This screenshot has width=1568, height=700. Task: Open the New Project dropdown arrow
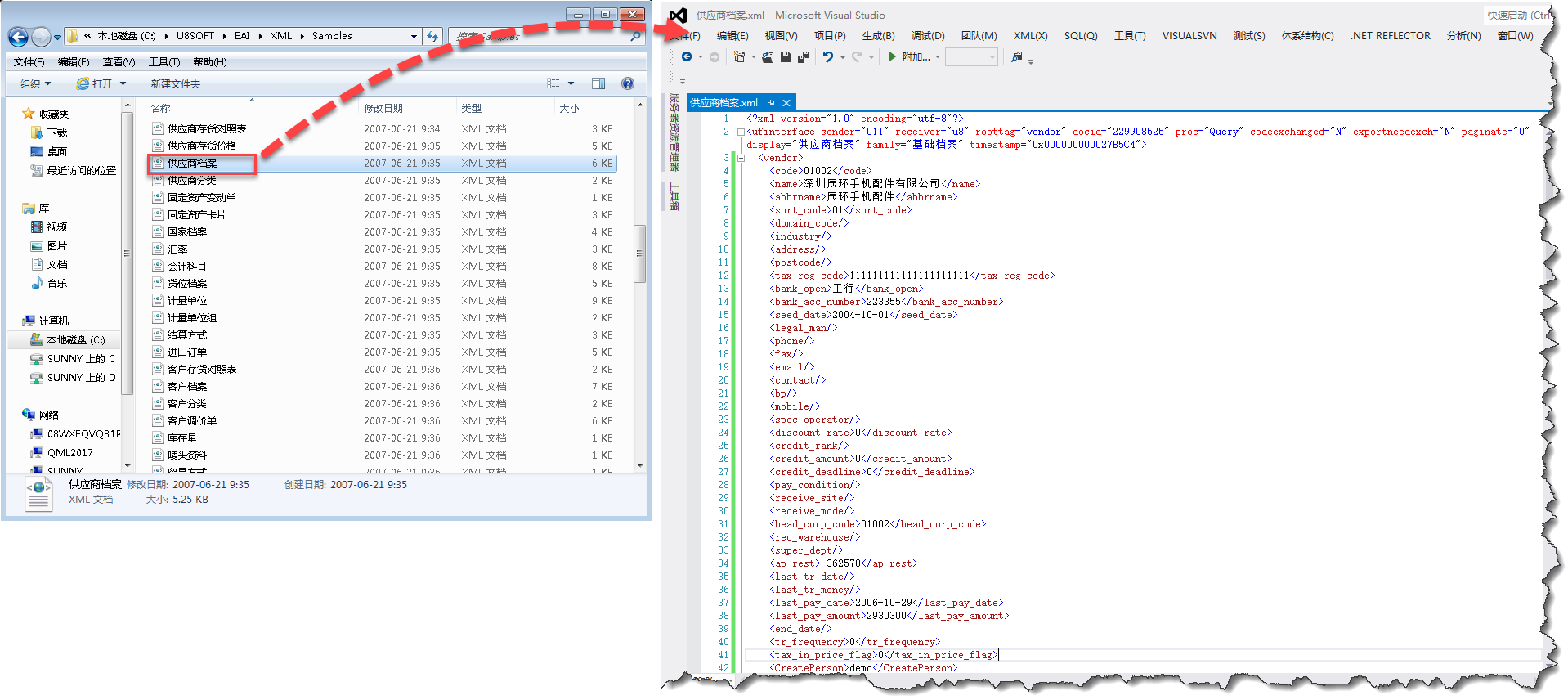click(753, 57)
